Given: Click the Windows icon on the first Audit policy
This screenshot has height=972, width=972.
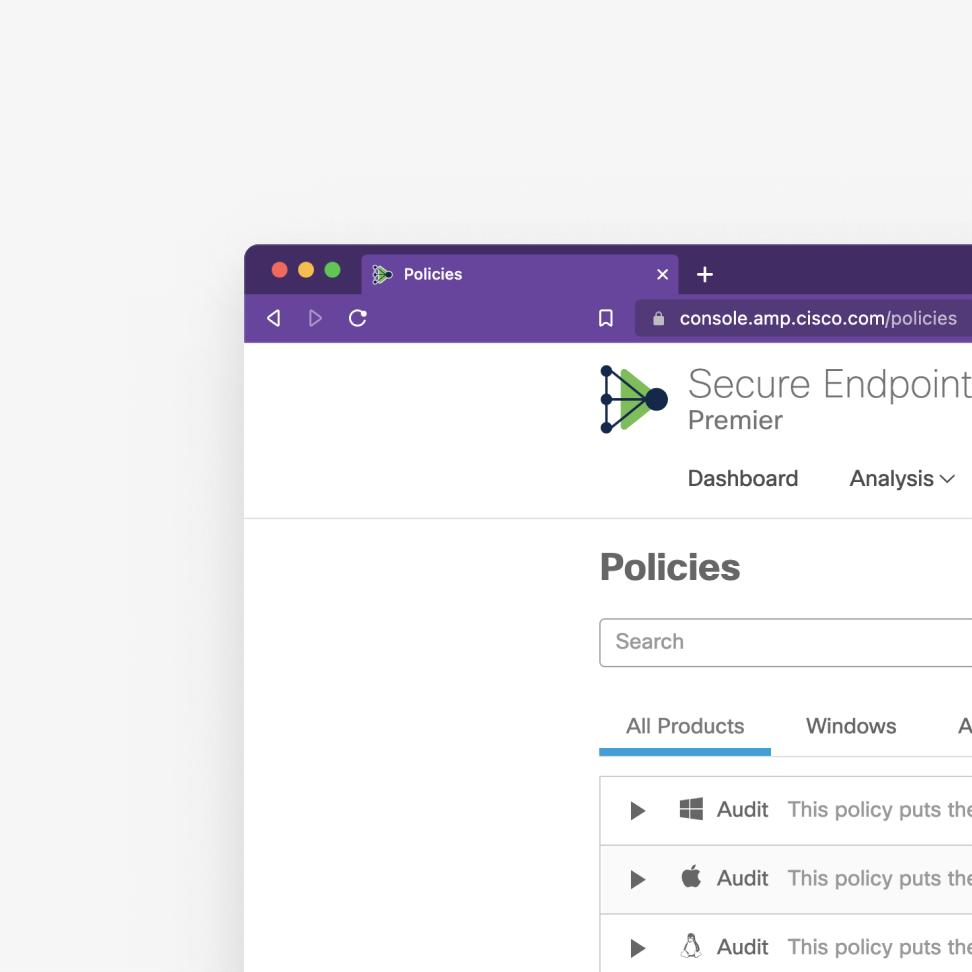Looking at the screenshot, I should [691, 809].
